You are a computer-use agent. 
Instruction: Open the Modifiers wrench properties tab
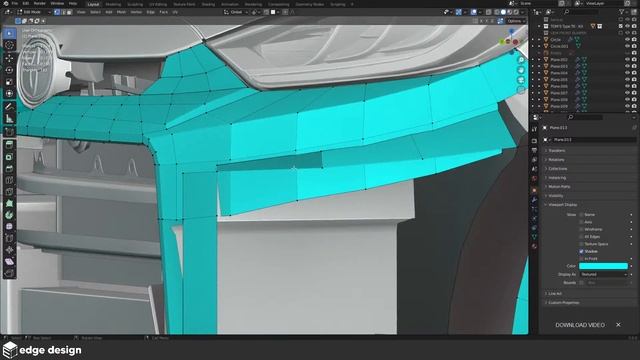(x=534, y=200)
